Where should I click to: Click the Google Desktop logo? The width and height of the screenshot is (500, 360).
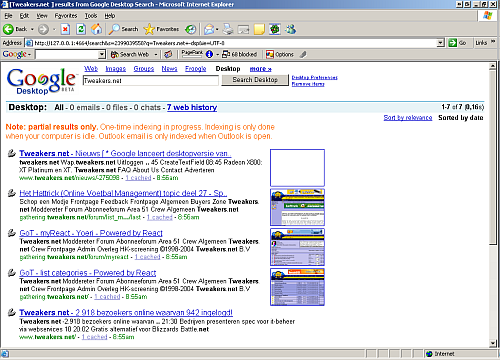(41, 82)
